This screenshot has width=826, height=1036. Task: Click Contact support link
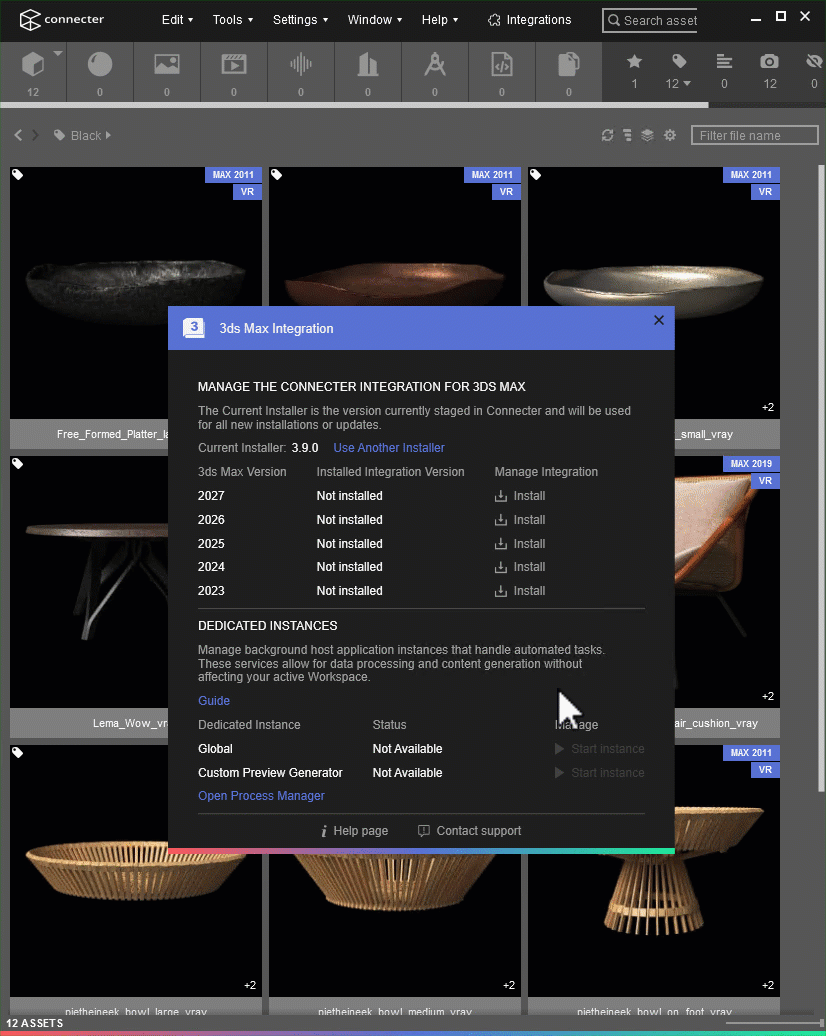click(x=469, y=831)
